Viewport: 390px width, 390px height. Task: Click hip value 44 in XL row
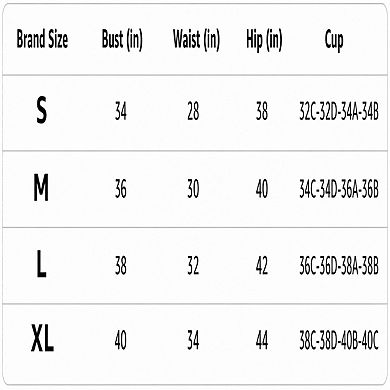coord(262,341)
